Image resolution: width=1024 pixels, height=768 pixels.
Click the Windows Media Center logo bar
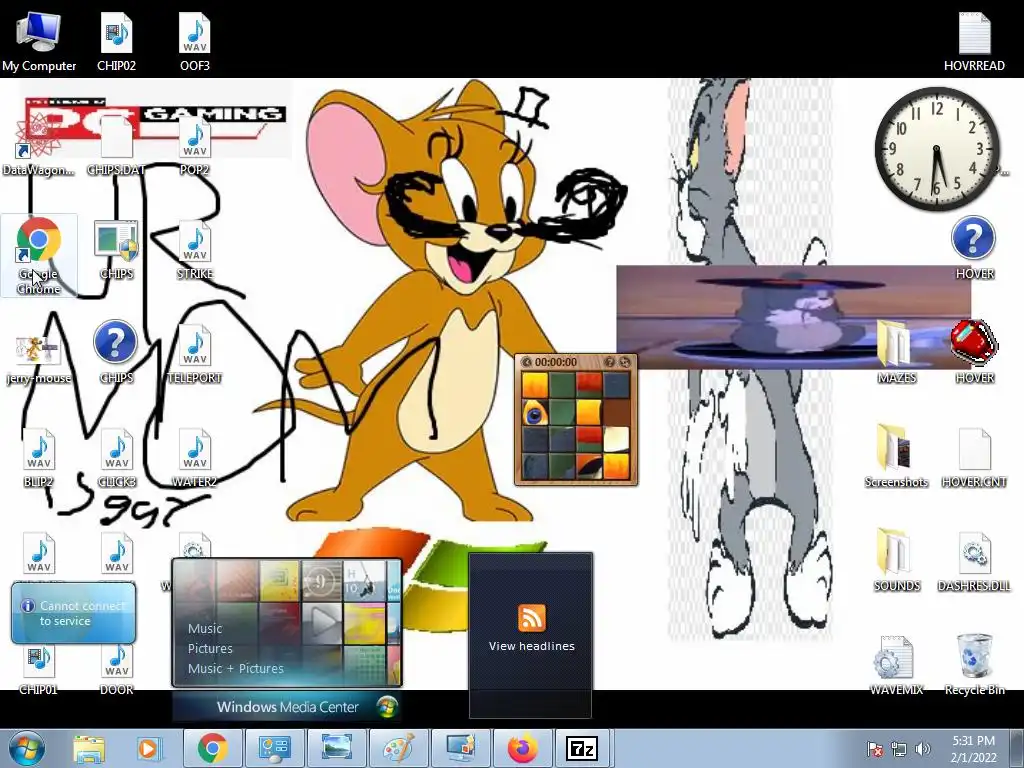[x=287, y=707]
